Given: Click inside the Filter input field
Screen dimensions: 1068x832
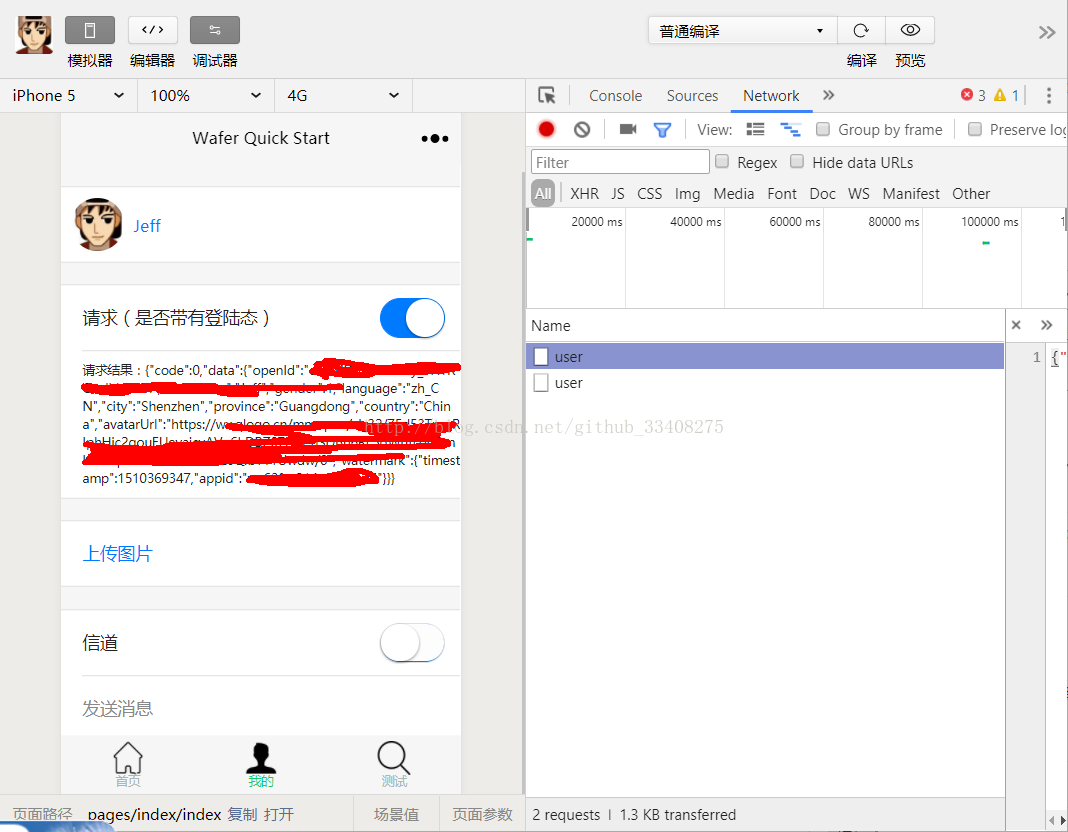Looking at the screenshot, I should point(619,161).
